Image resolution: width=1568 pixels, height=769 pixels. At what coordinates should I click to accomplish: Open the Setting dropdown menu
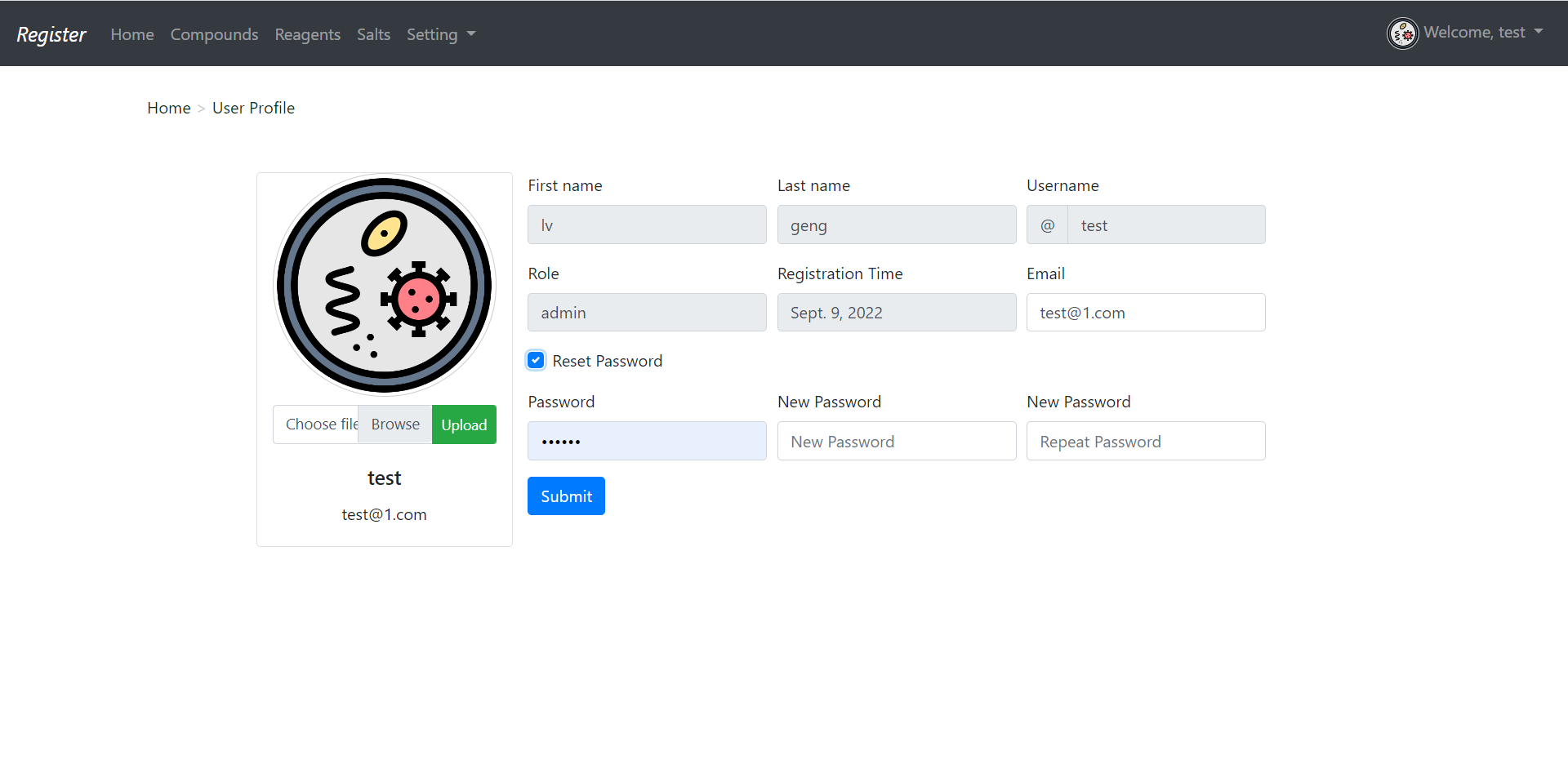(441, 34)
